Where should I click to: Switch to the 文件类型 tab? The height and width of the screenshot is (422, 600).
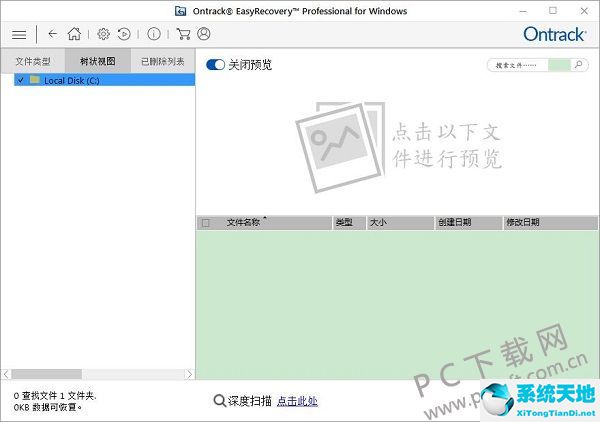[33, 61]
